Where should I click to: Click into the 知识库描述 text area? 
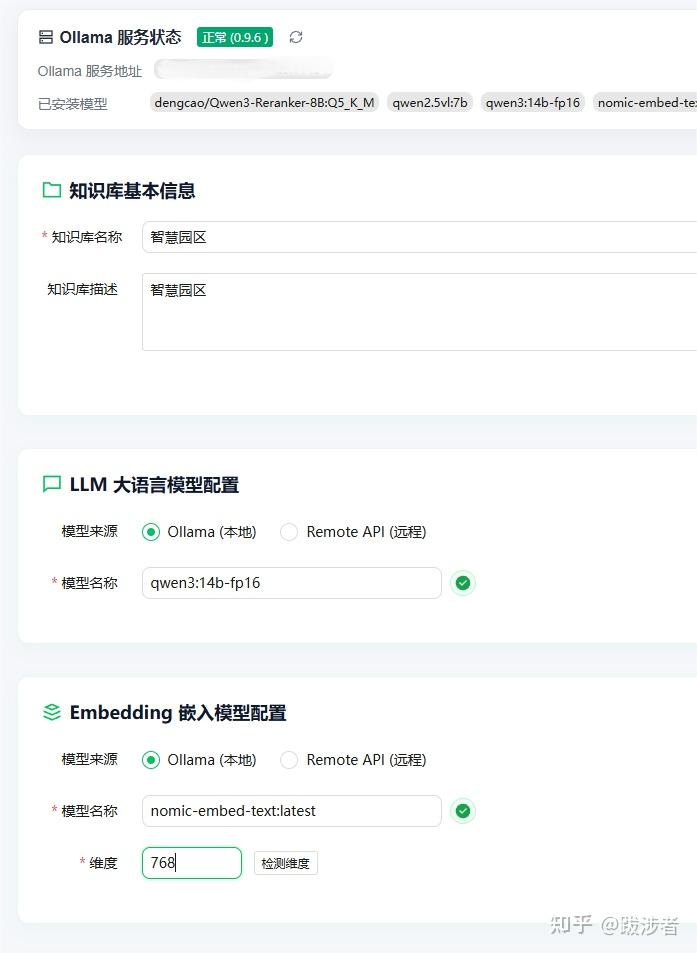420,312
